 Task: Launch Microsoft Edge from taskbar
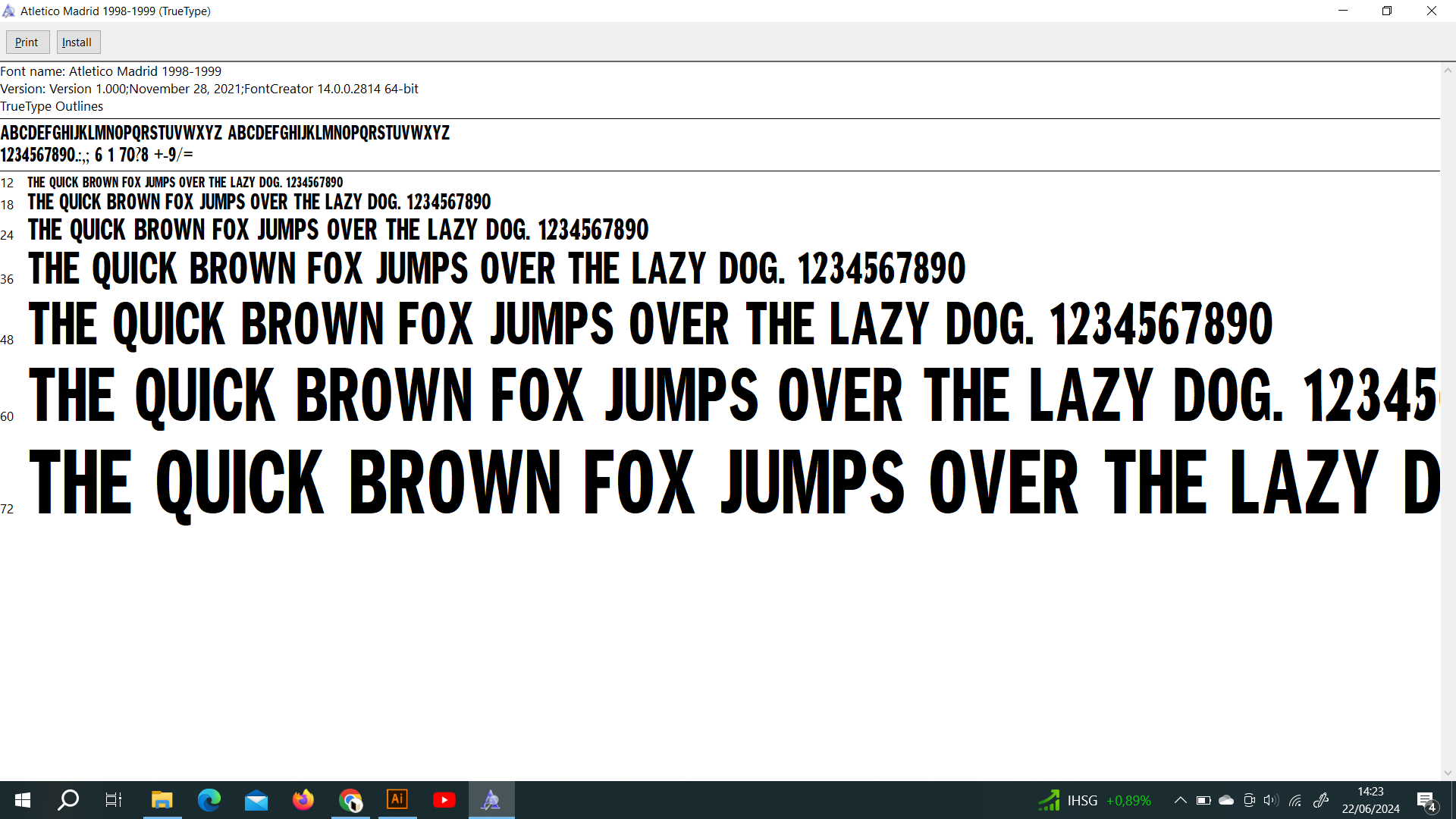(209, 800)
